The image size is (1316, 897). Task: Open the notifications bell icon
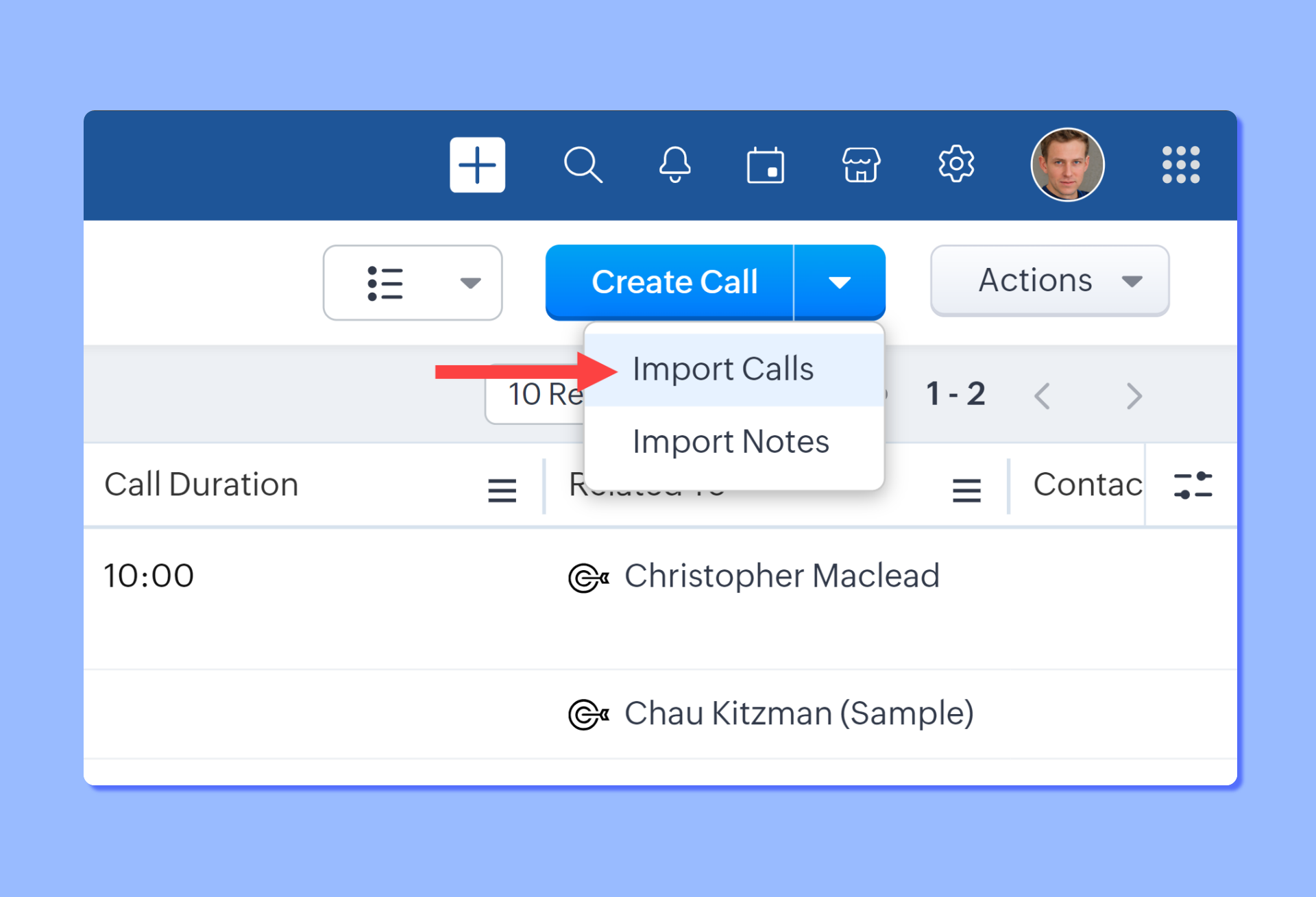point(674,165)
